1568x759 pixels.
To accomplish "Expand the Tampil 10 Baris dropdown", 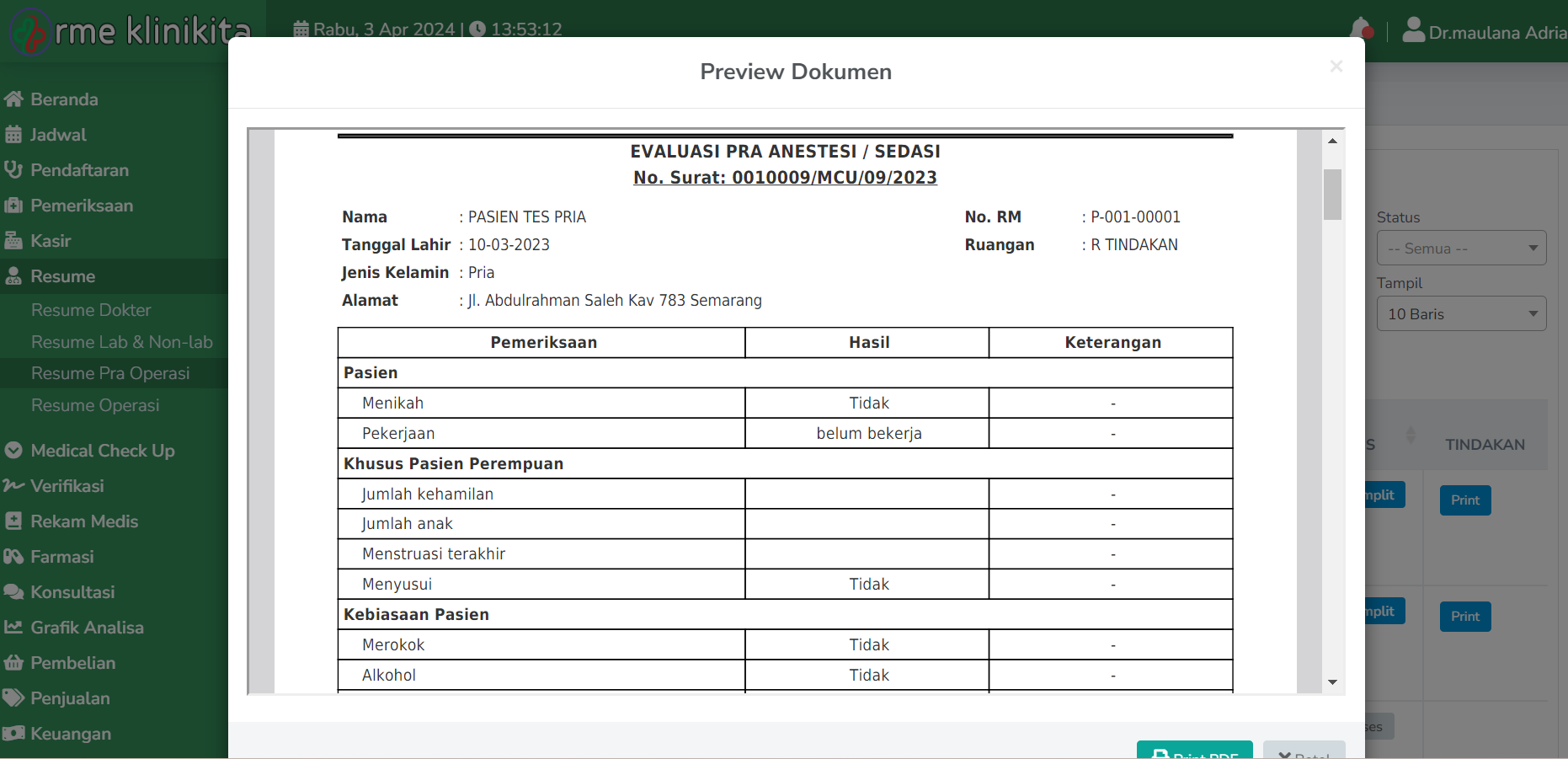I will point(1461,314).
